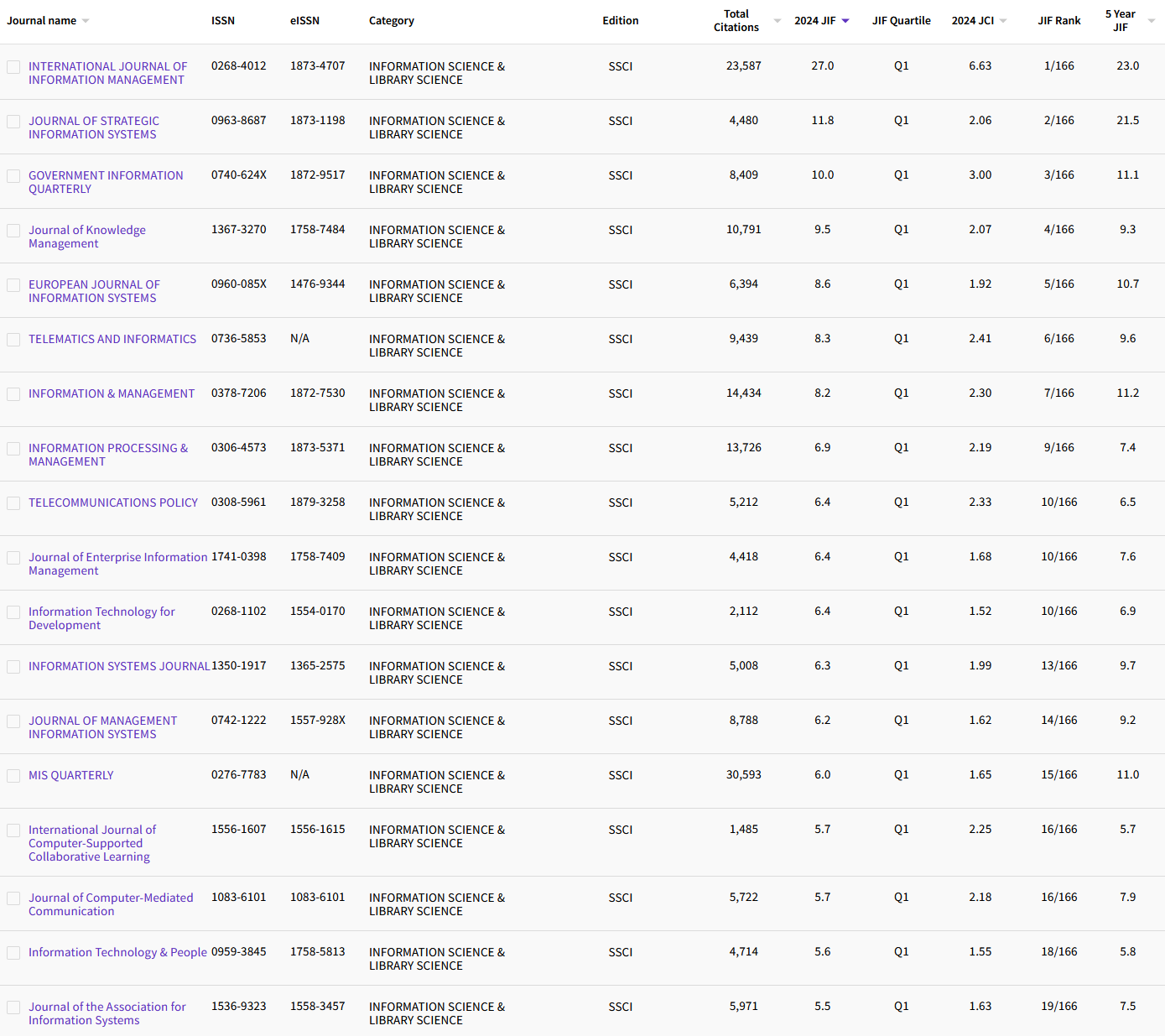Select MIS Quarterly checkbox
Image resolution: width=1165 pixels, height=1036 pixels.
click(13, 776)
